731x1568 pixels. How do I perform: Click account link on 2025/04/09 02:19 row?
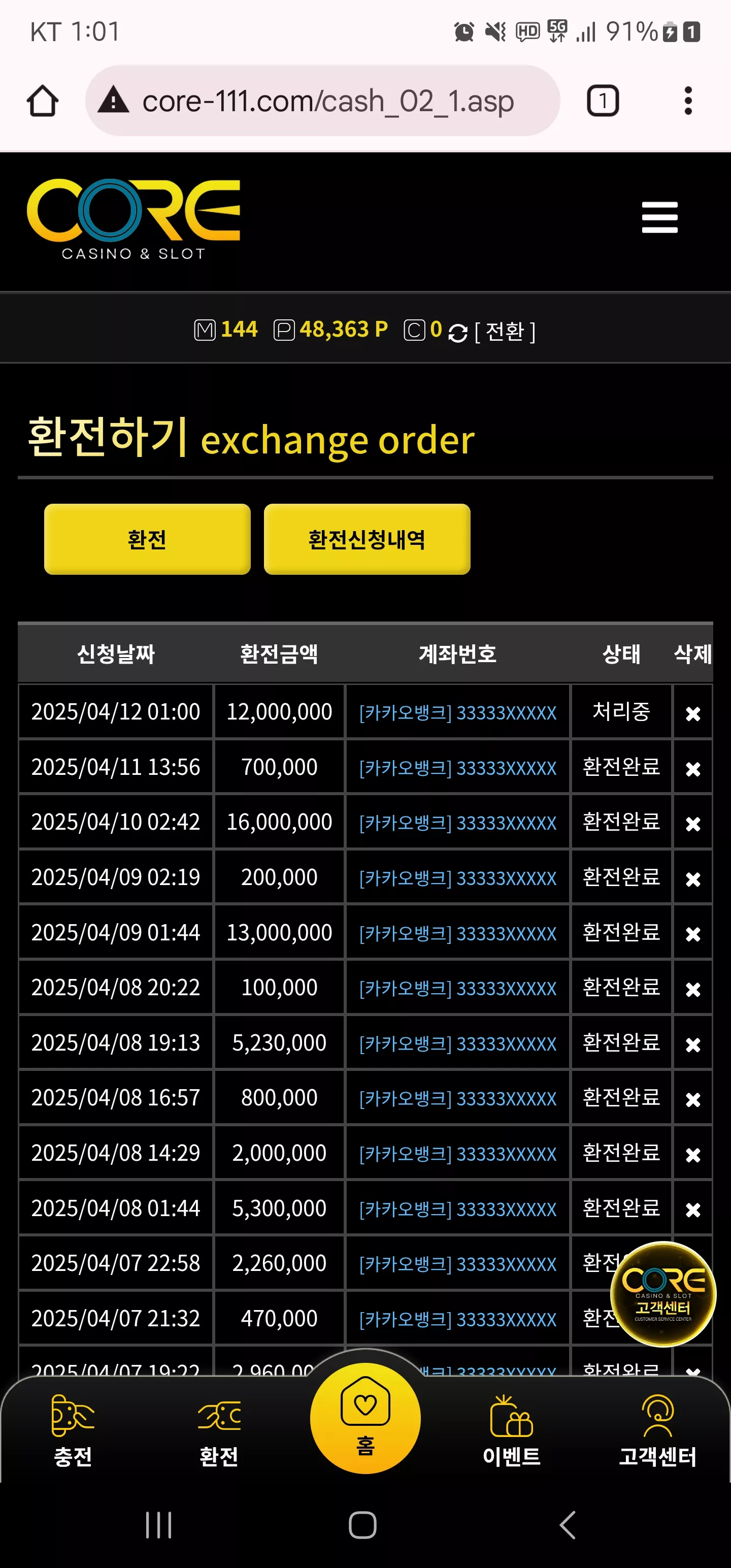pyautogui.click(x=458, y=878)
